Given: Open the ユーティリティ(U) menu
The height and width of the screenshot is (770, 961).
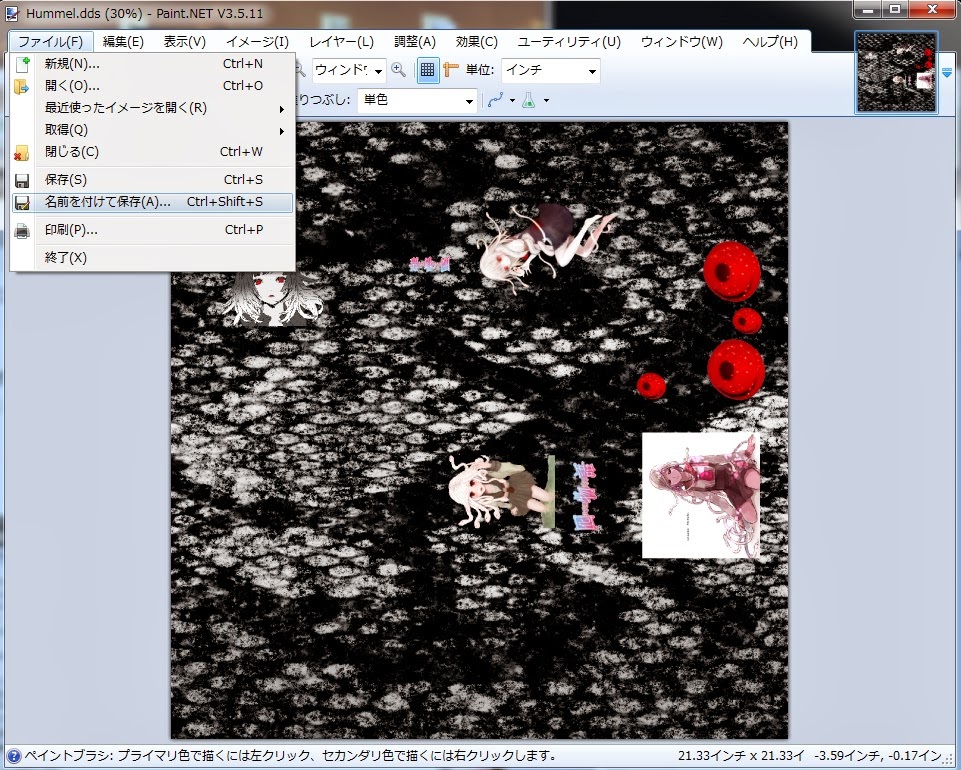Looking at the screenshot, I should 569,42.
